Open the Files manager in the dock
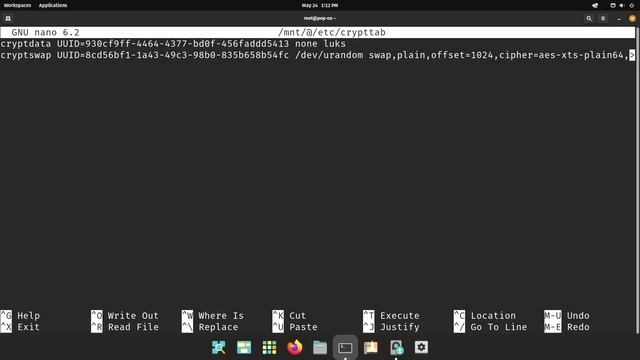Image resolution: width=640 pixels, height=360 pixels. point(320,347)
